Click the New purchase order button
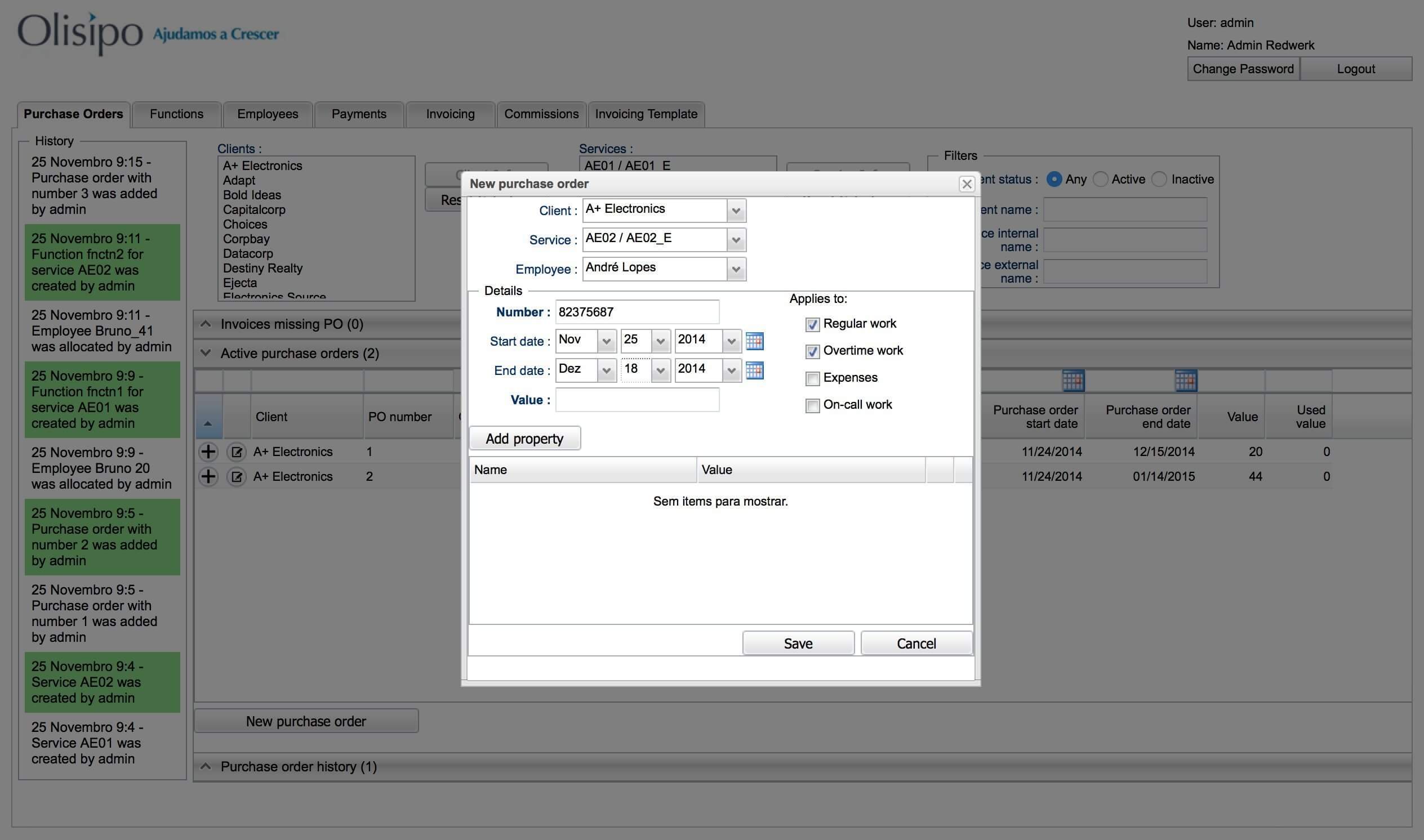Image resolution: width=1424 pixels, height=840 pixels. click(x=306, y=721)
